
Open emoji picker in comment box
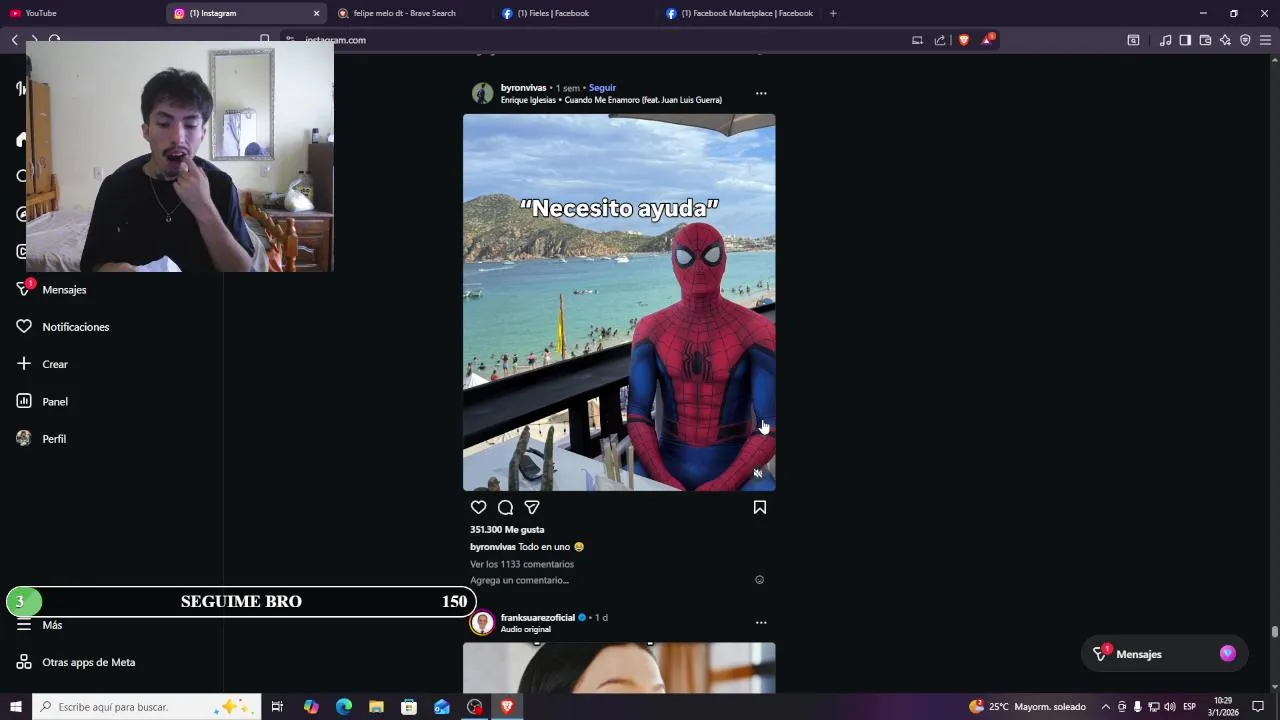759,580
